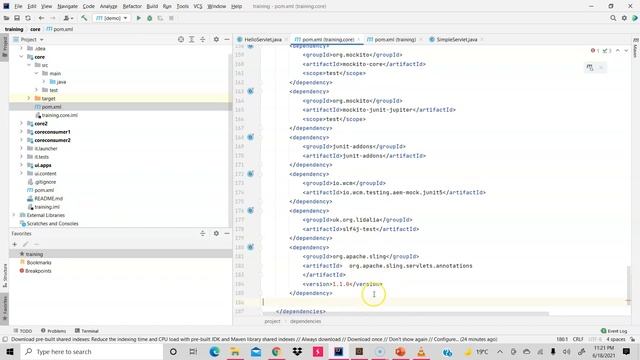Click gutter icon beside mockito-junit-jupiter dependency
Viewport: 640px width, 360px height.
[250, 91]
